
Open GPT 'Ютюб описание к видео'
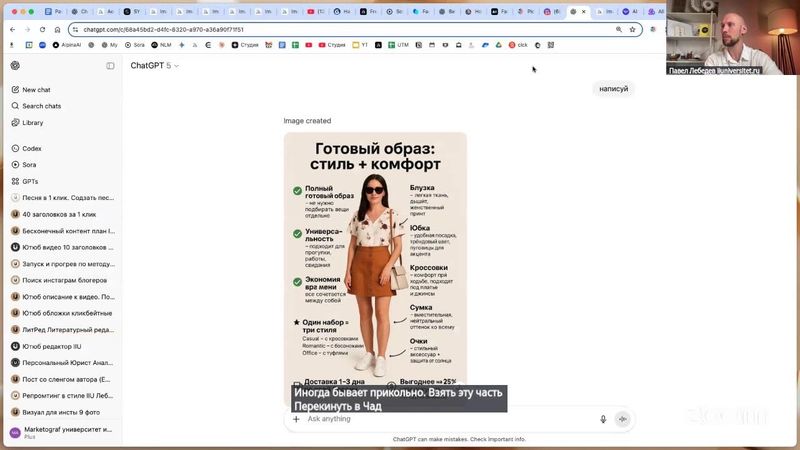[x=63, y=296]
